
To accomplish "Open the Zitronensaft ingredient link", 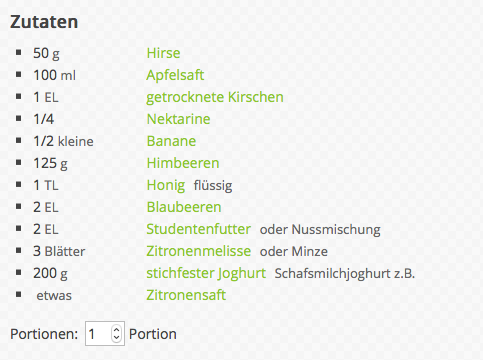I will coord(186,295).
